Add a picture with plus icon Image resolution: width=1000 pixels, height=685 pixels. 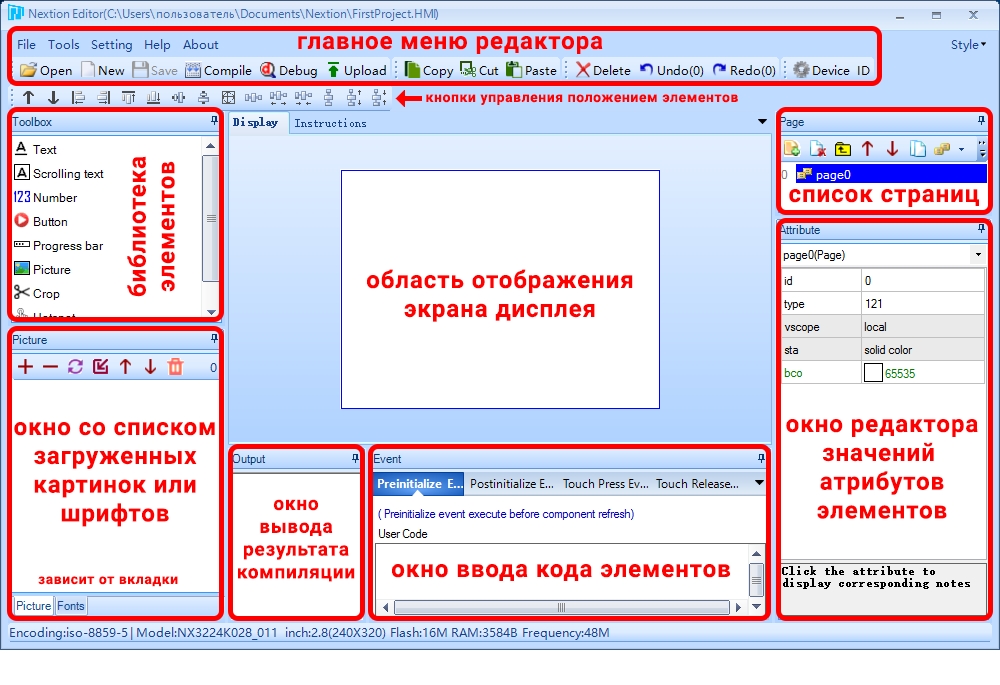26,367
